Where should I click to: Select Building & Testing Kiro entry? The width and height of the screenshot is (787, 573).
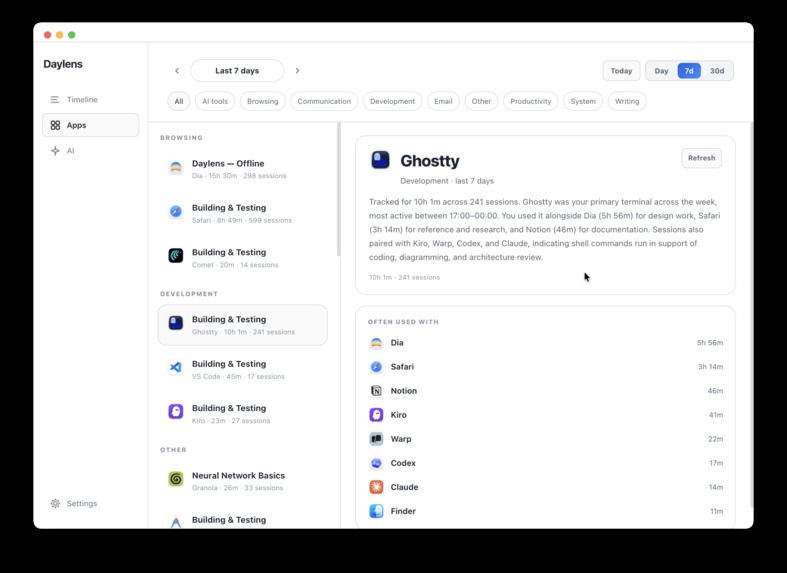tap(242, 413)
